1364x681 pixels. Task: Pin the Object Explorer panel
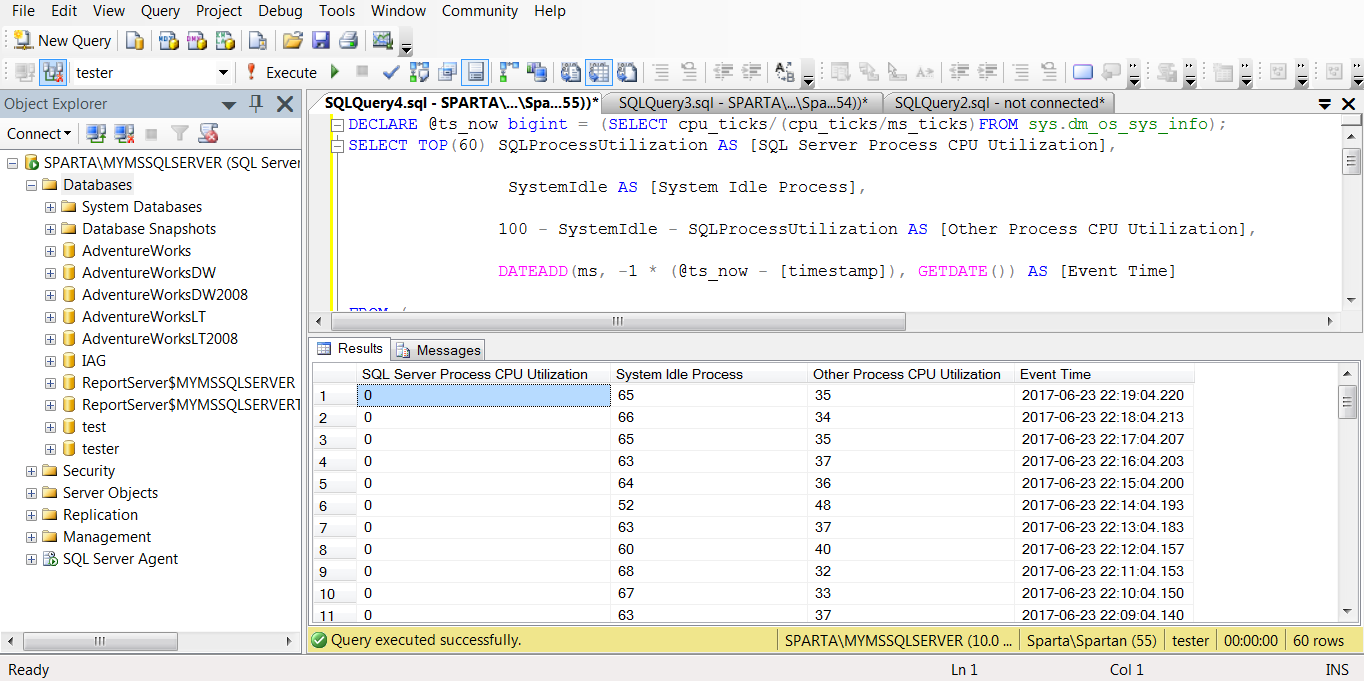pyautogui.click(x=256, y=104)
